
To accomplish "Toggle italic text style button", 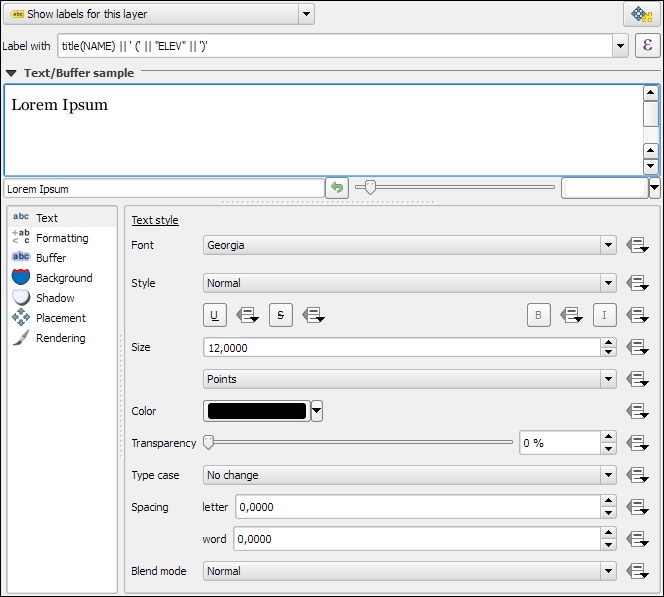I will pos(604,315).
